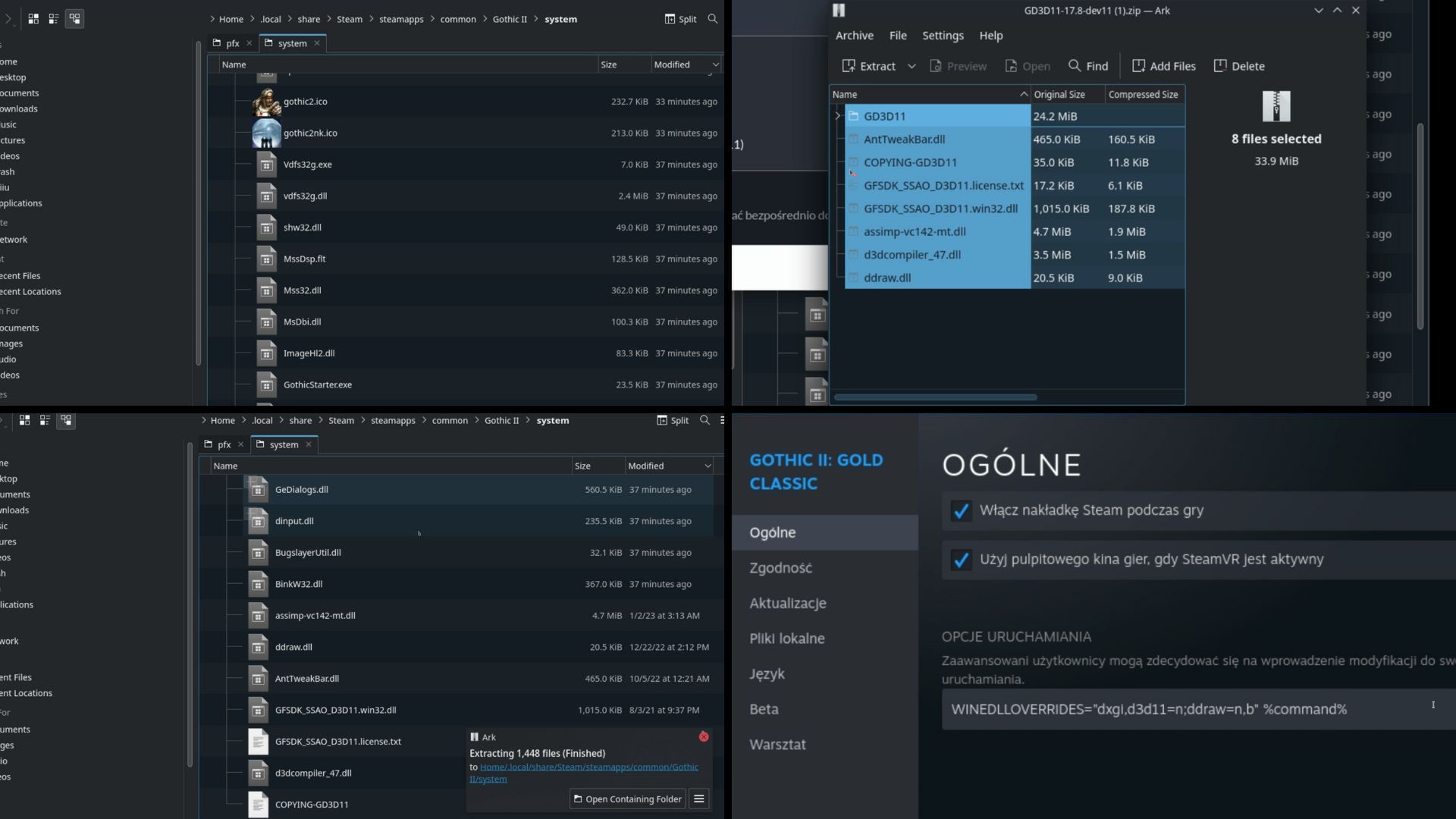This screenshot has width=1456, height=819.
Task: Click the red close icon on Ark notification
Action: click(x=704, y=737)
